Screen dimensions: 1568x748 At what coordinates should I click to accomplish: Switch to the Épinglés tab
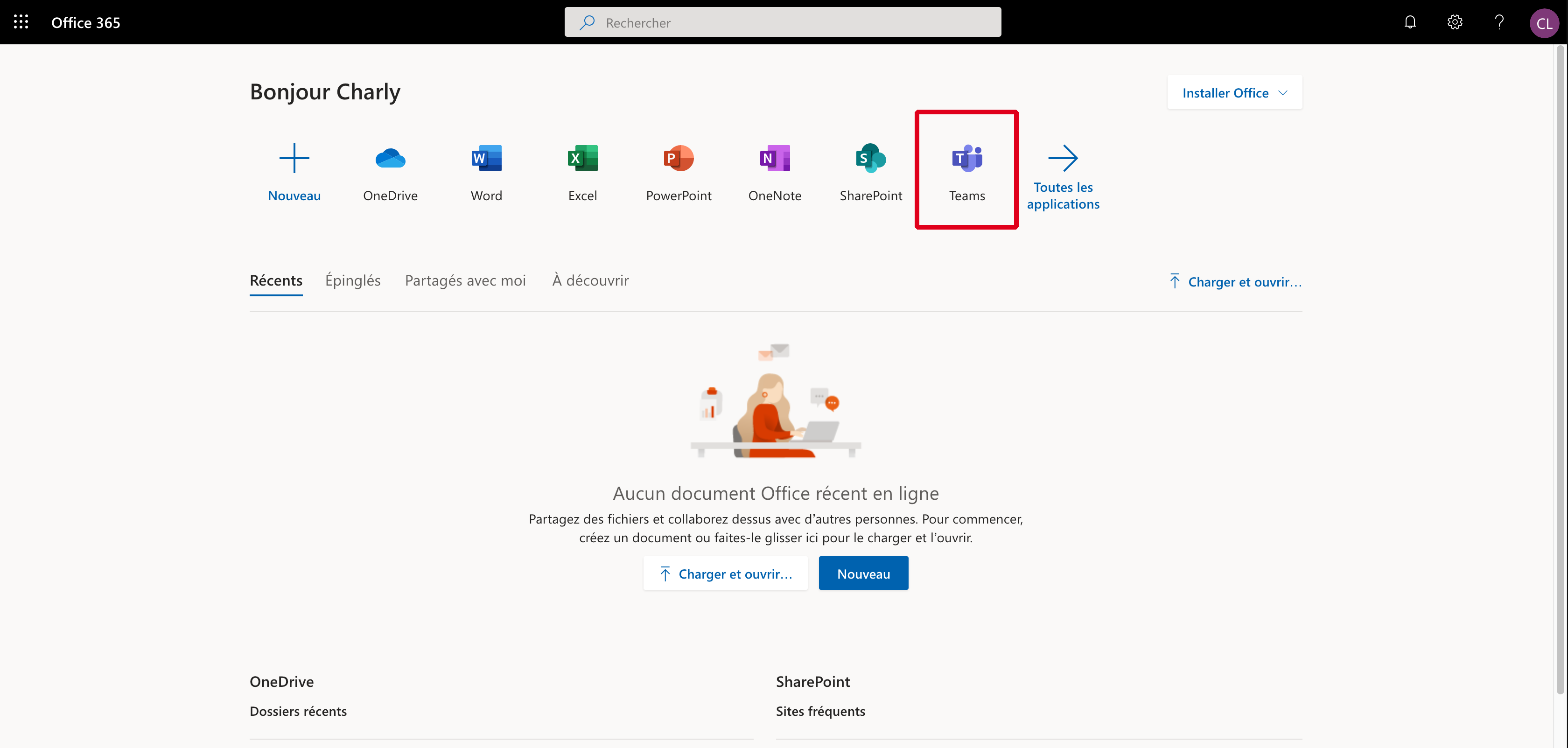tap(352, 280)
